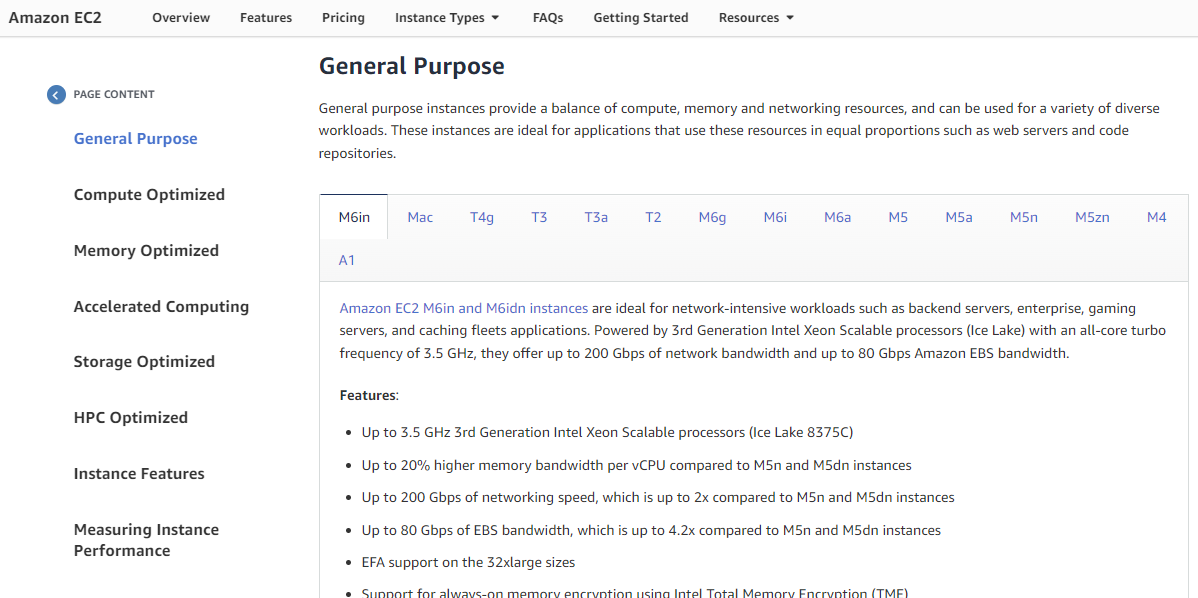Switch to the Mac tab

(x=420, y=218)
